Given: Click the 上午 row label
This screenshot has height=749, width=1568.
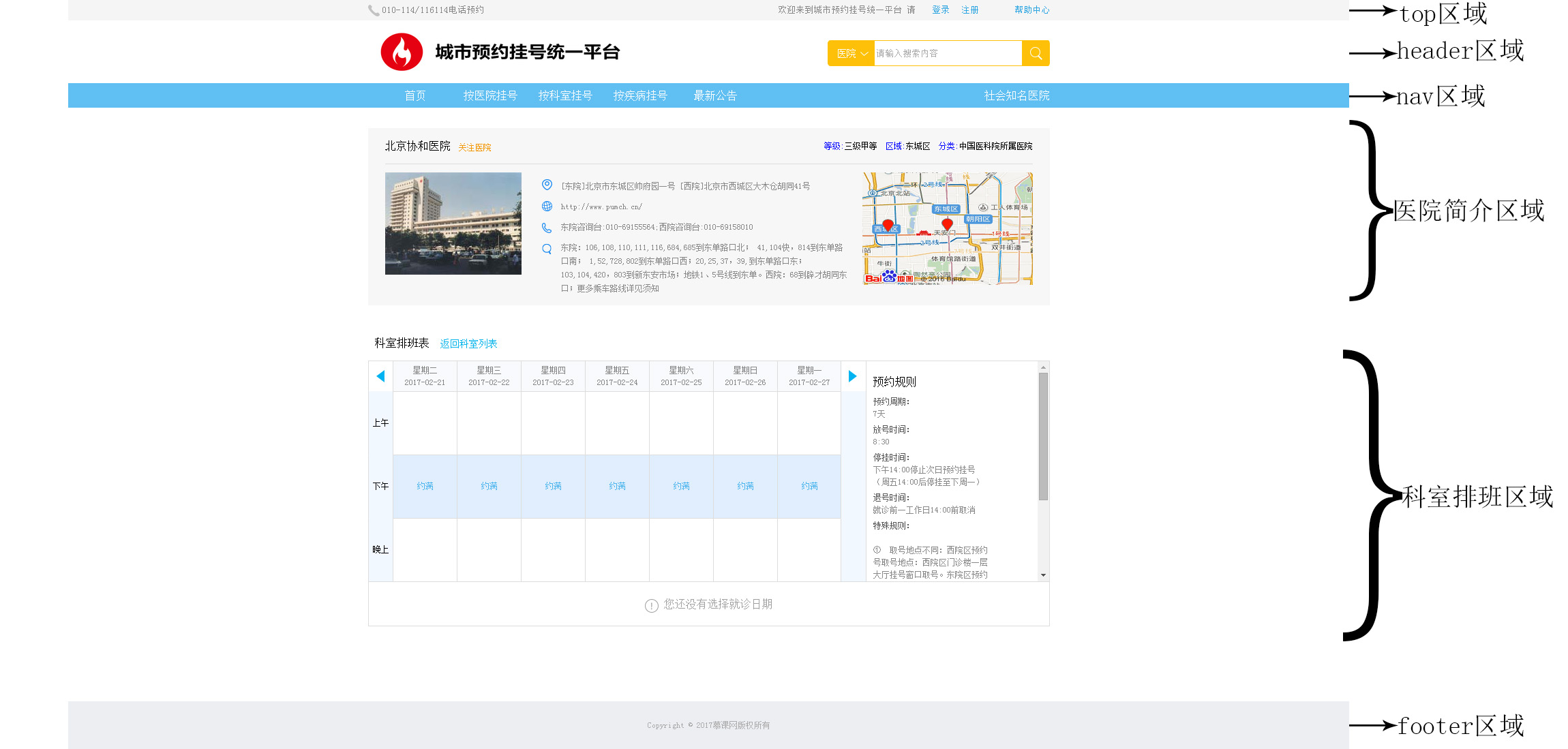Looking at the screenshot, I should pyautogui.click(x=380, y=423).
